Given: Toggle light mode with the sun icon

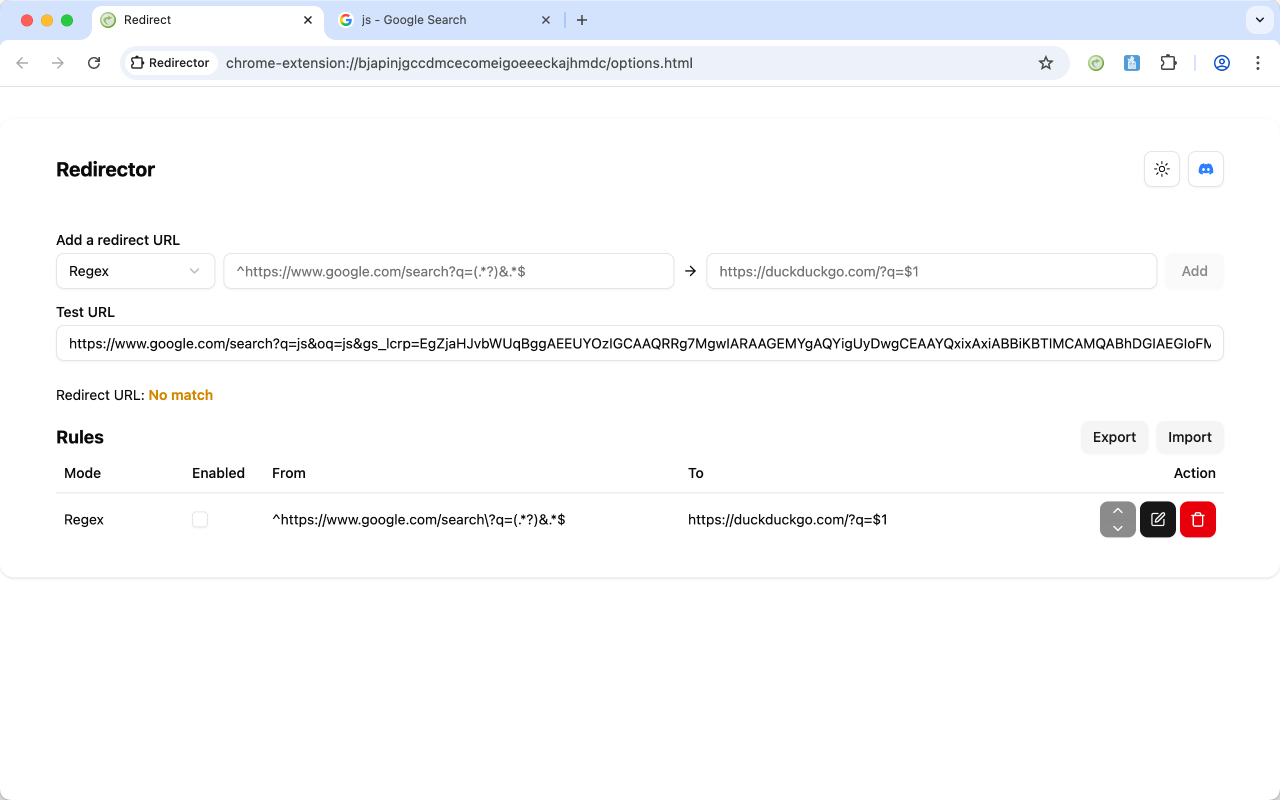Looking at the screenshot, I should pos(1161,169).
